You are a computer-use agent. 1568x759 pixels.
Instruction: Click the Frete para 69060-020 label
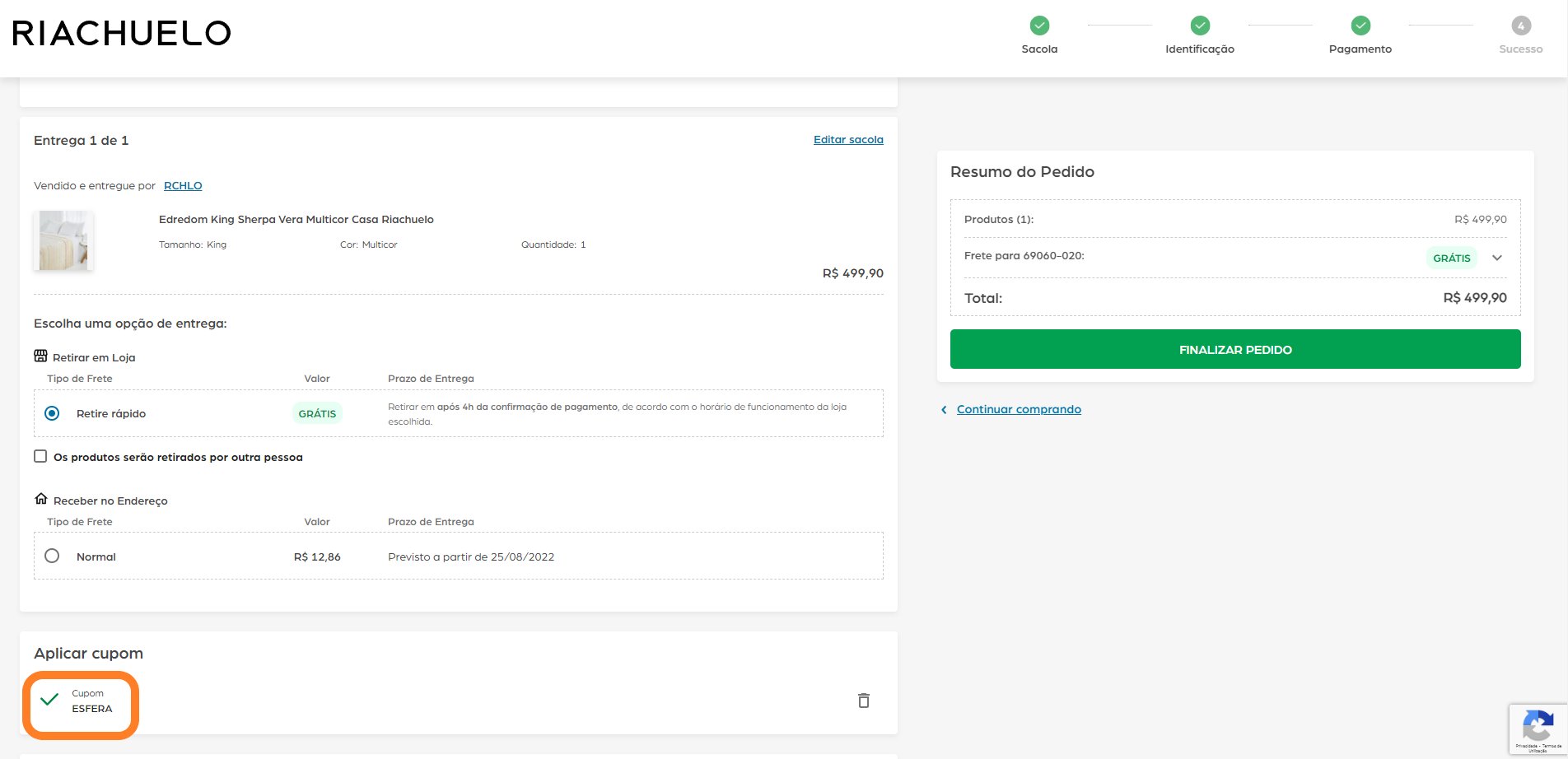pyautogui.click(x=1024, y=256)
